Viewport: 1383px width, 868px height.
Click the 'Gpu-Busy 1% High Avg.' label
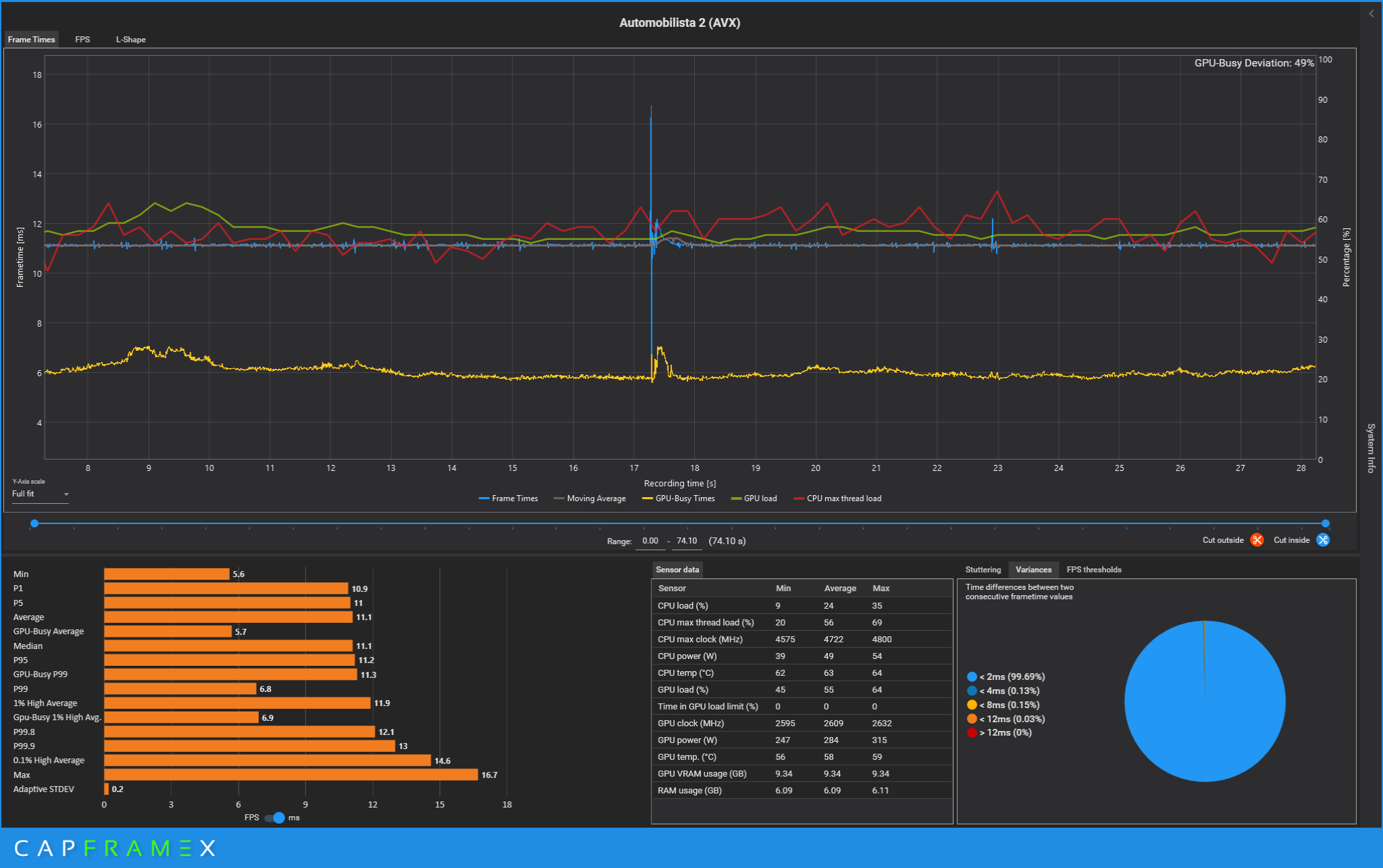57,718
